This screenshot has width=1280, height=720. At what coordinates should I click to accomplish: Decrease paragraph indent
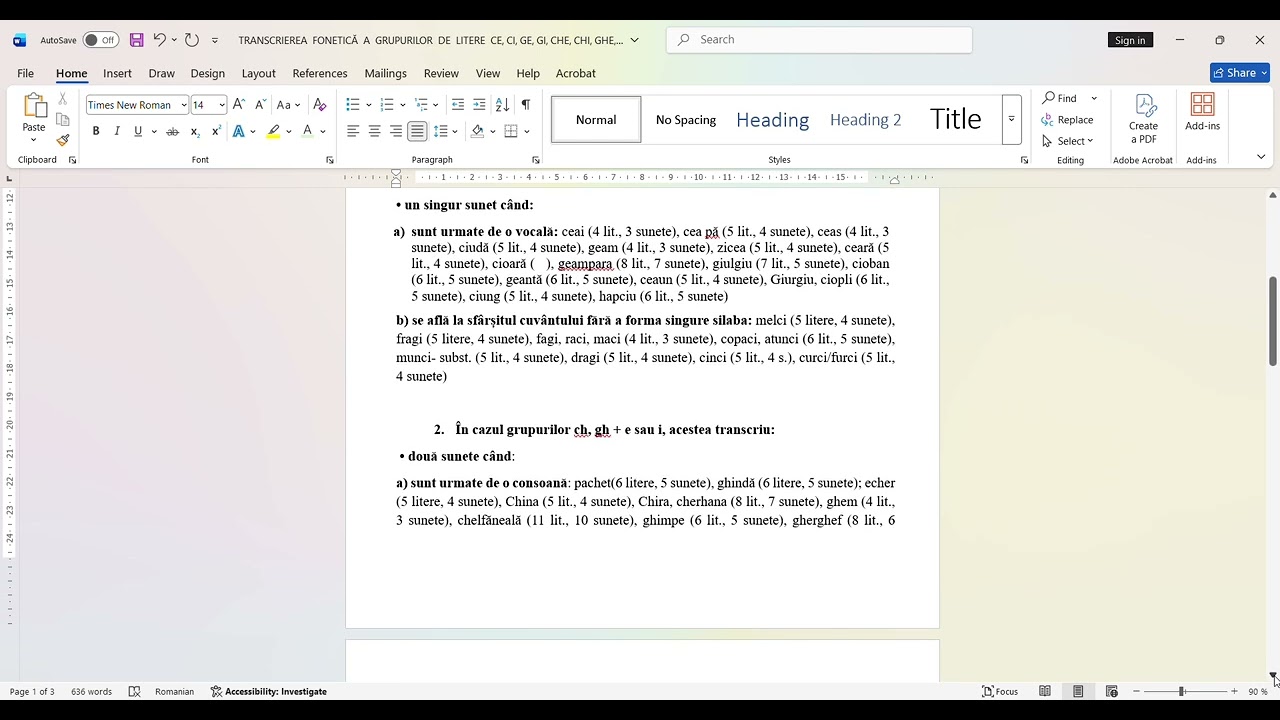coord(458,105)
